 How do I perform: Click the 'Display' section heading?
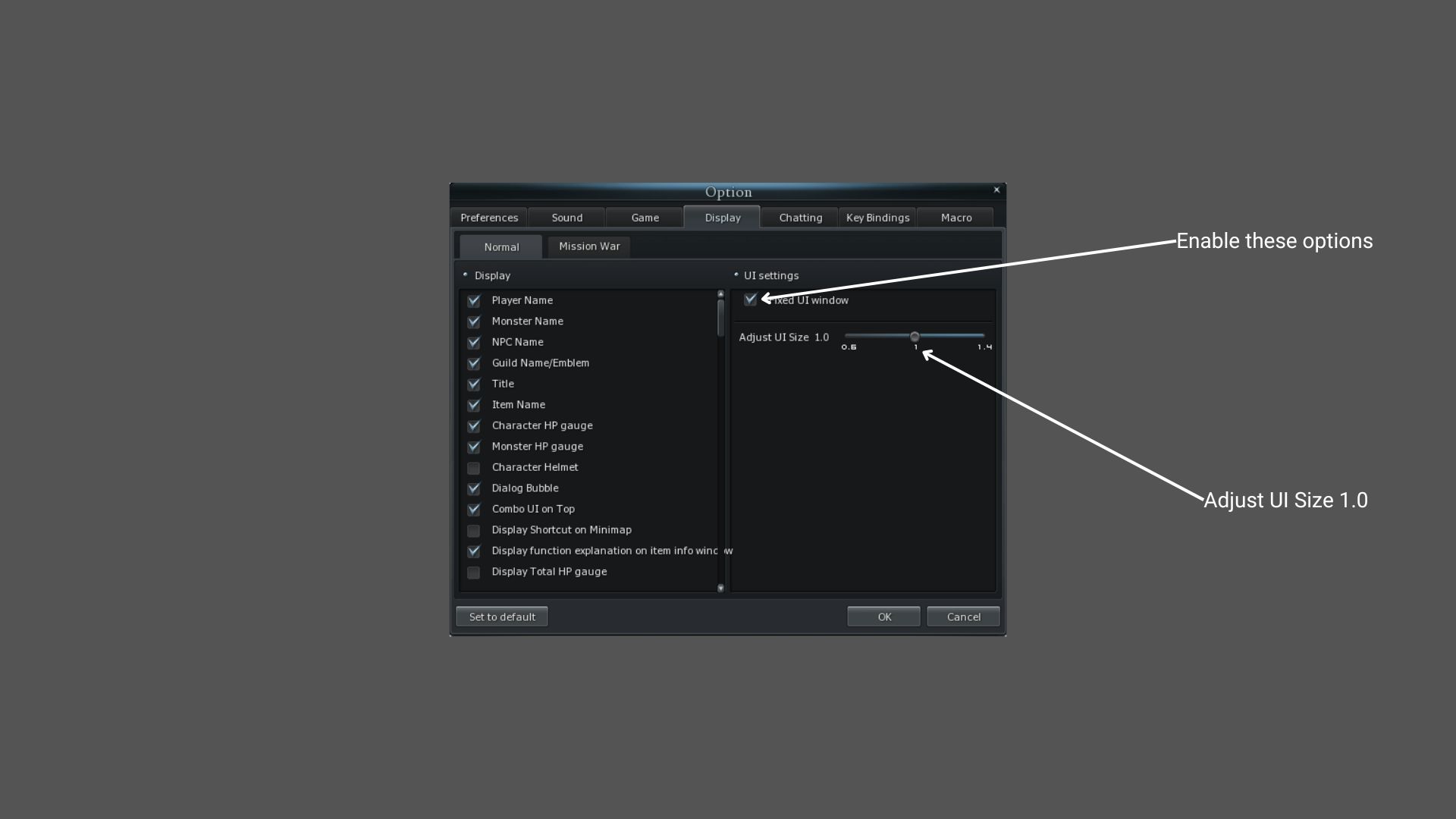point(492,276)
